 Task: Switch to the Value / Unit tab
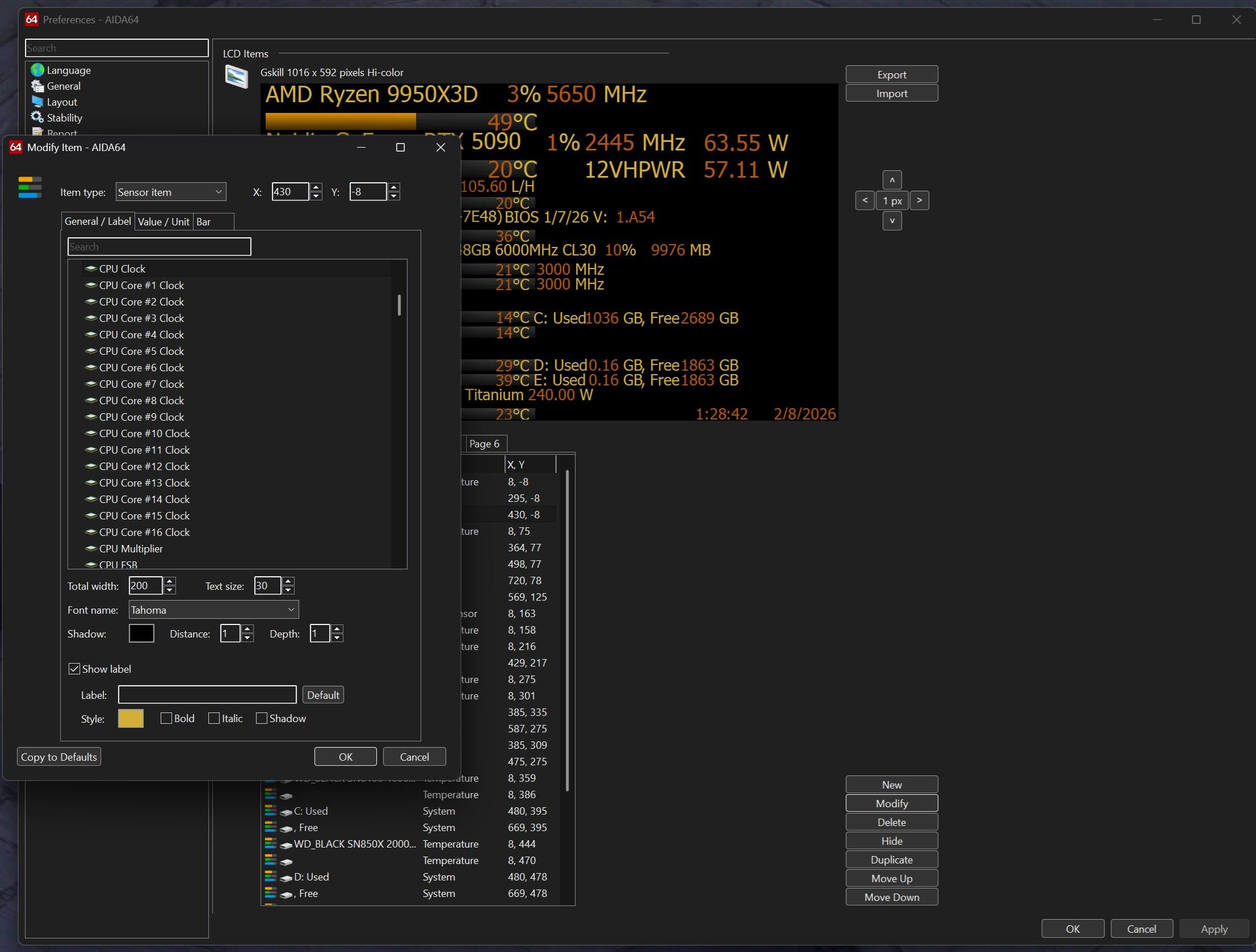[163, 221]
